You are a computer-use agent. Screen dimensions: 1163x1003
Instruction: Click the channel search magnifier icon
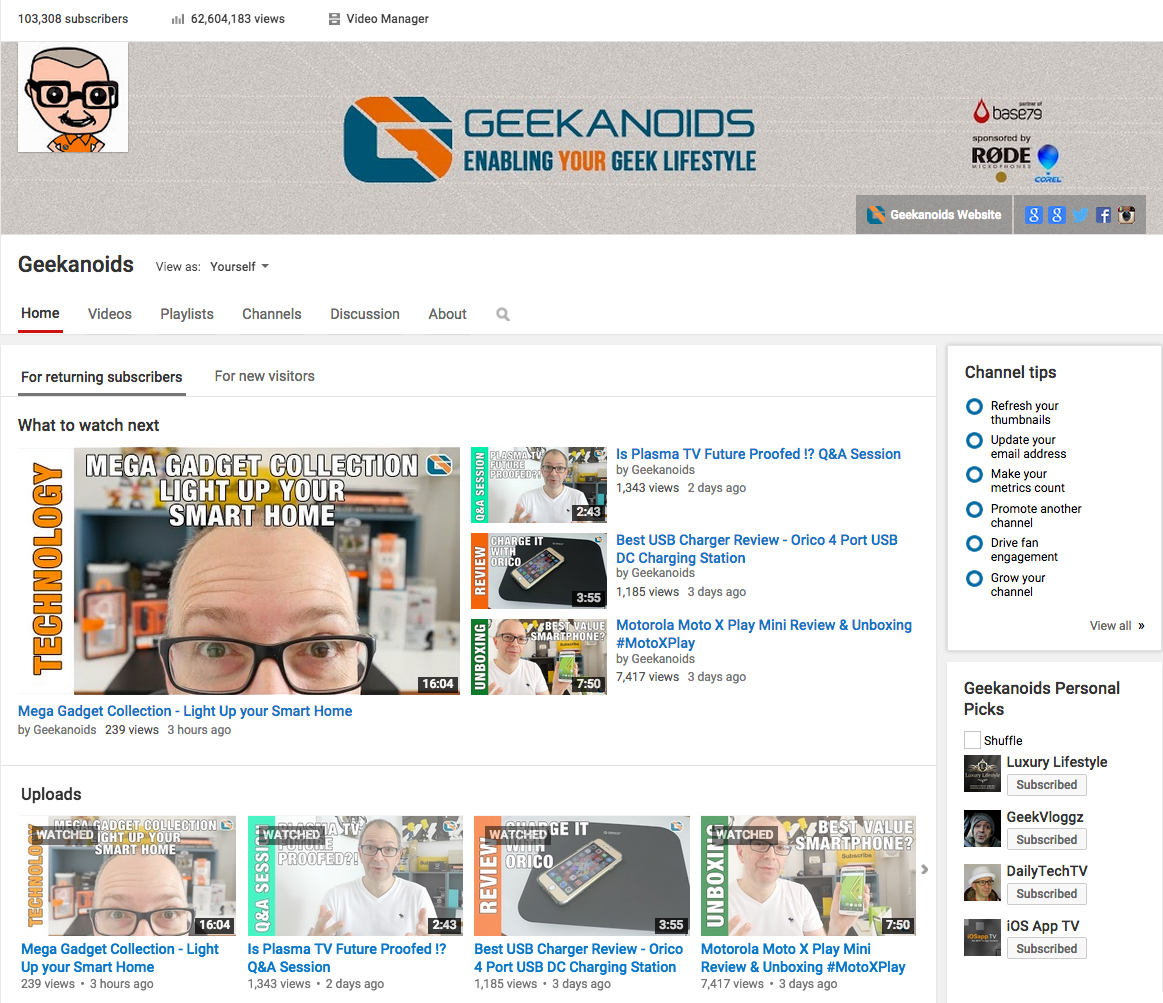coord(503,315)
